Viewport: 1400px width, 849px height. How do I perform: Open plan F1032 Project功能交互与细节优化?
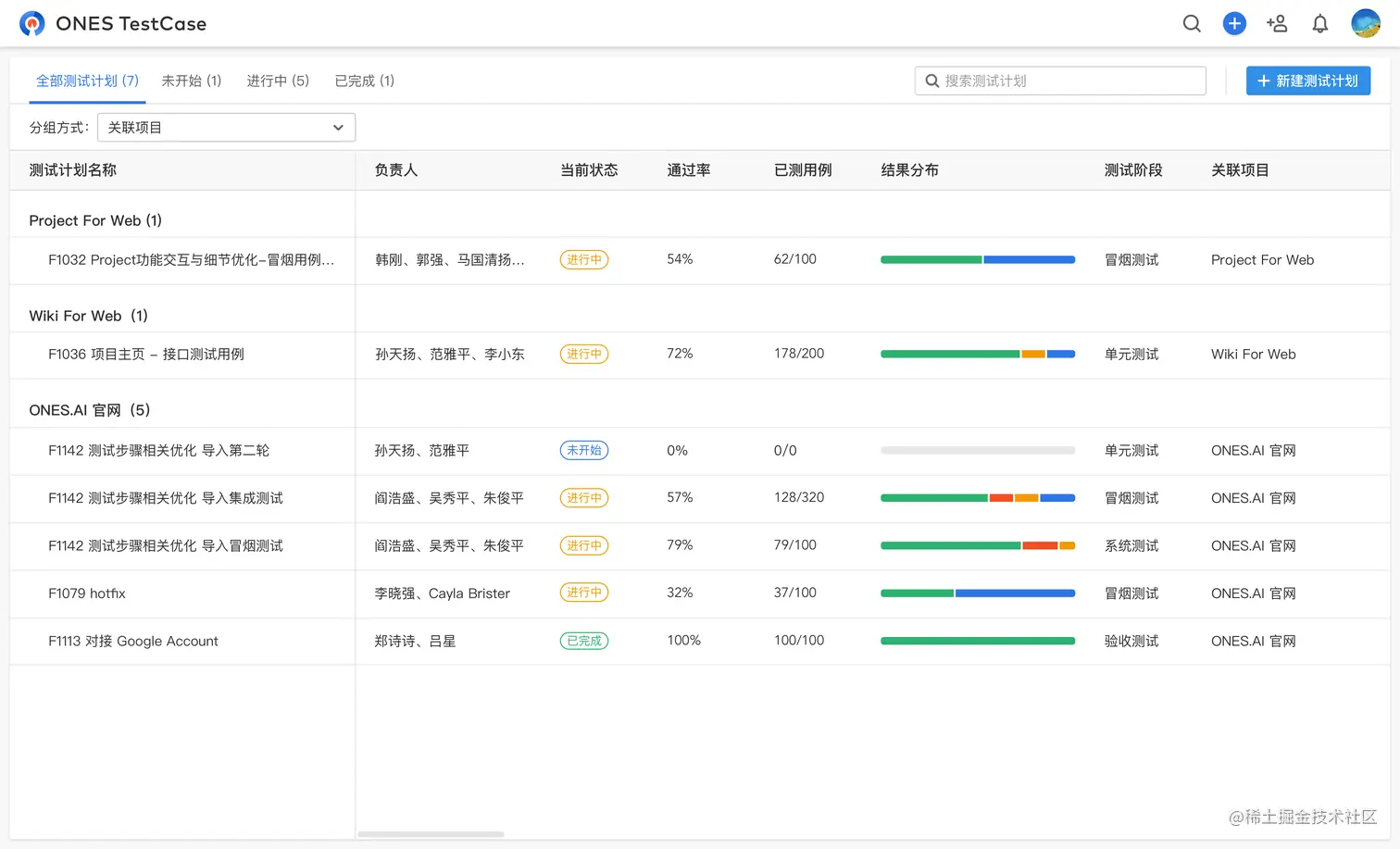coord(191,260)
